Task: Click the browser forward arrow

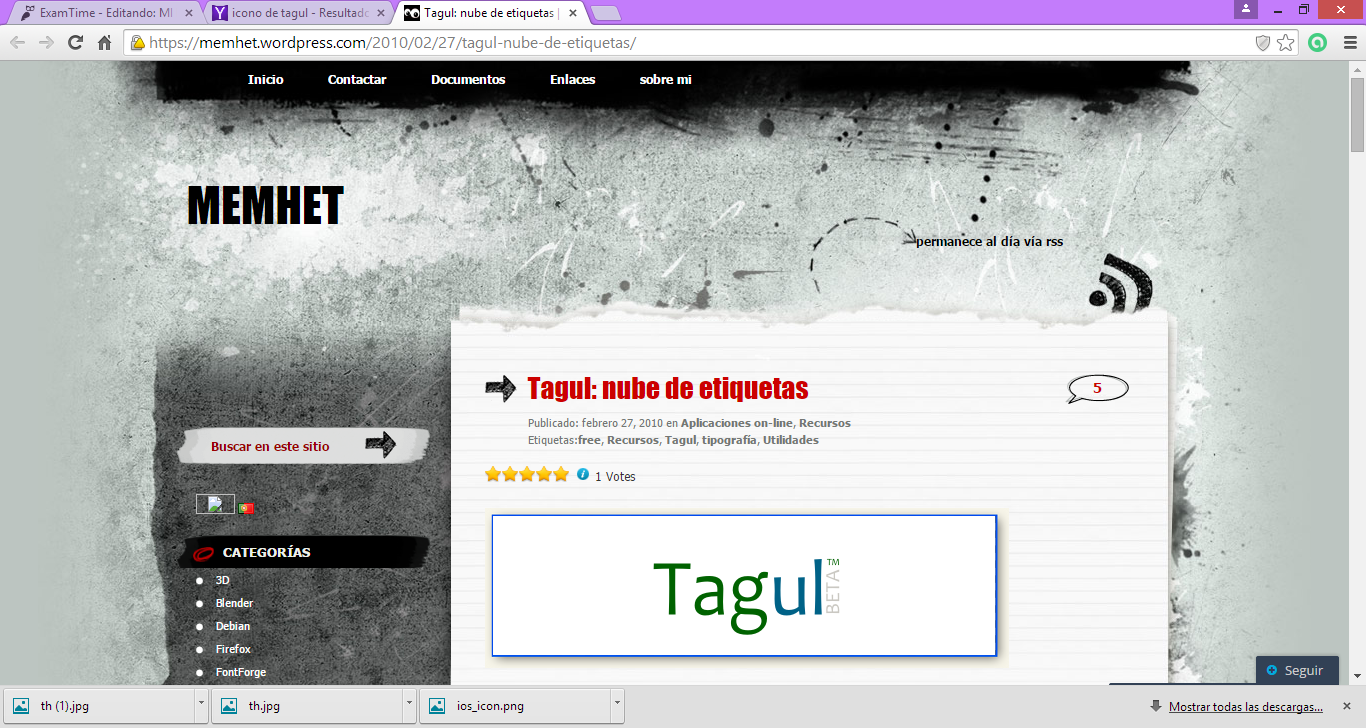Action: [46, 43]
